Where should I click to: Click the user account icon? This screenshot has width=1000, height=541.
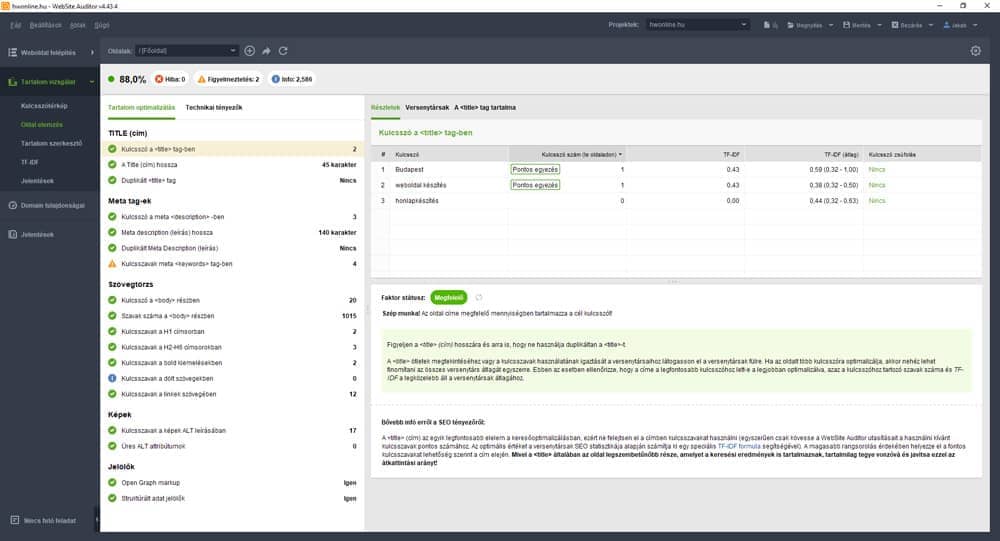point(946,25)
